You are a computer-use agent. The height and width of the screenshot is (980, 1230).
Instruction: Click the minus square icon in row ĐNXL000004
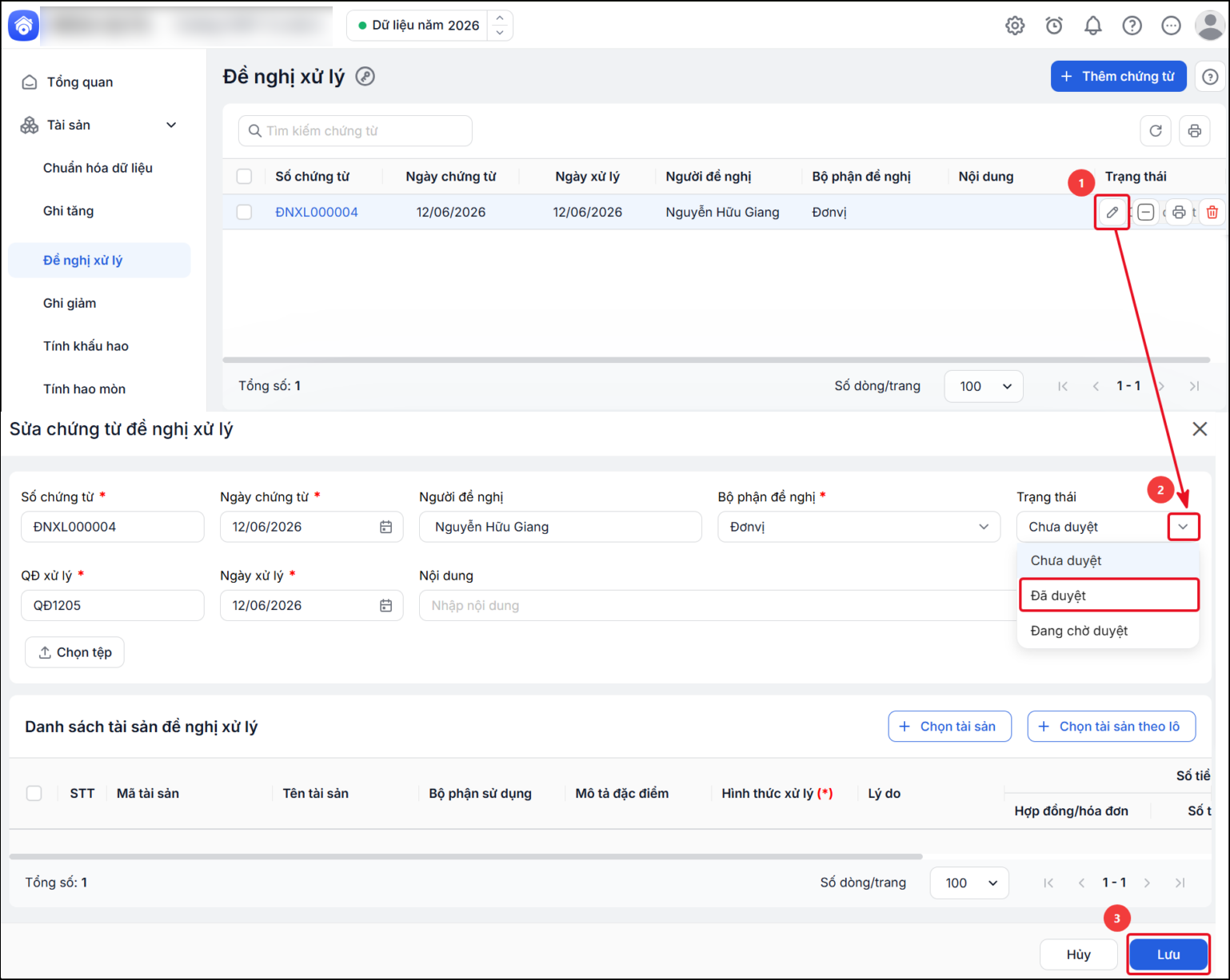[1146, 213]
